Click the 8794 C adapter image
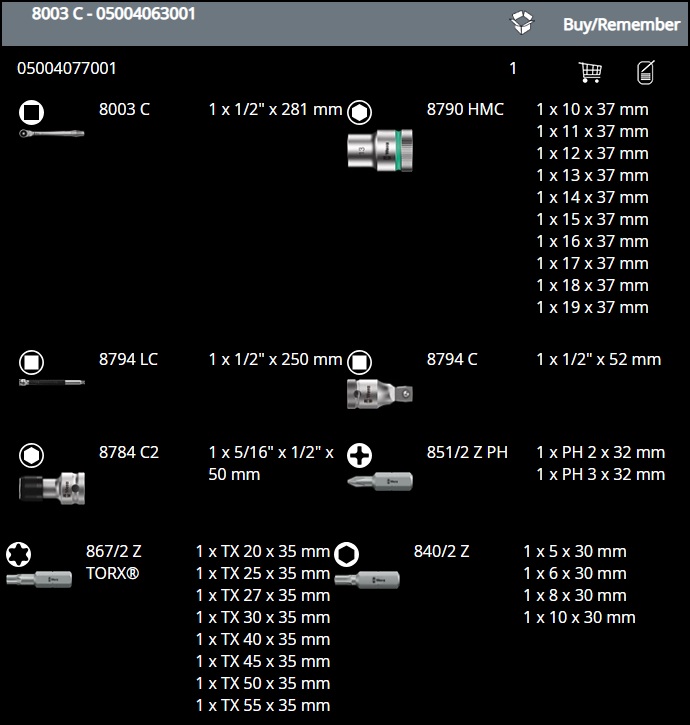 pos(380,394)
